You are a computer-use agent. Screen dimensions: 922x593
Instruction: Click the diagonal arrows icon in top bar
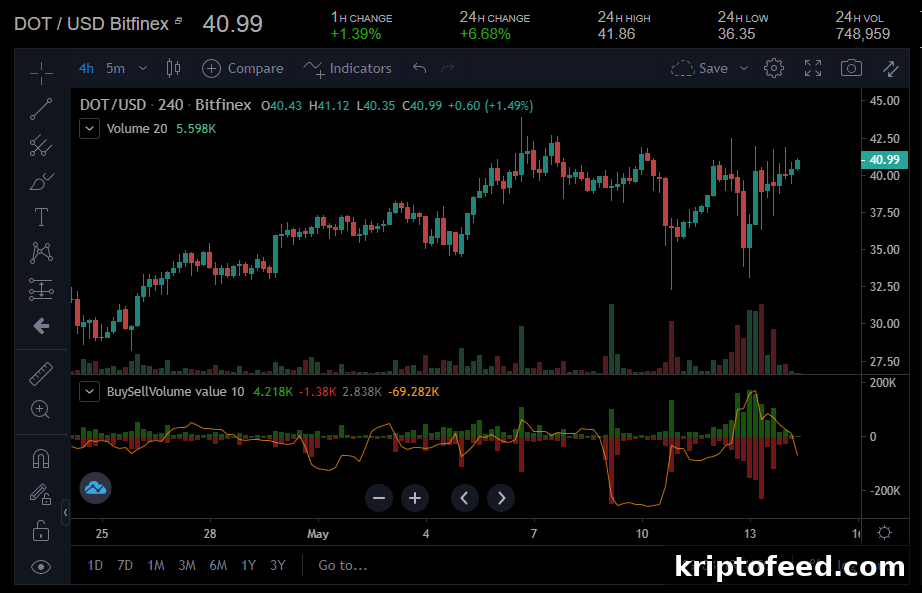click(891, 69)
